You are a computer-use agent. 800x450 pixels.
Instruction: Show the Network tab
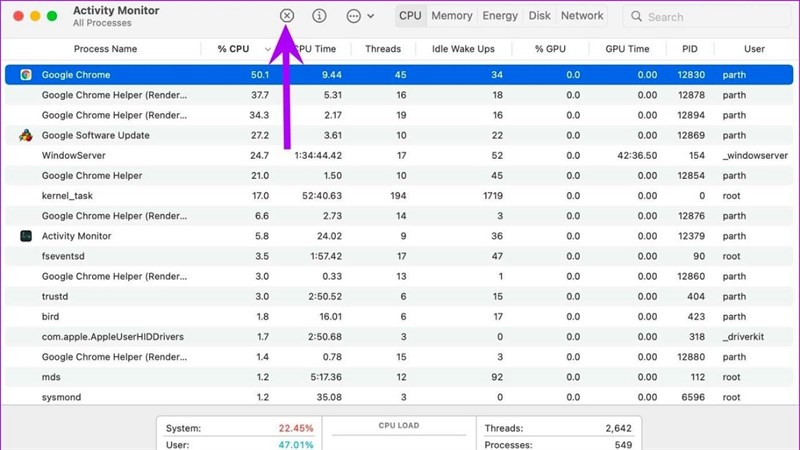(582, 16)
